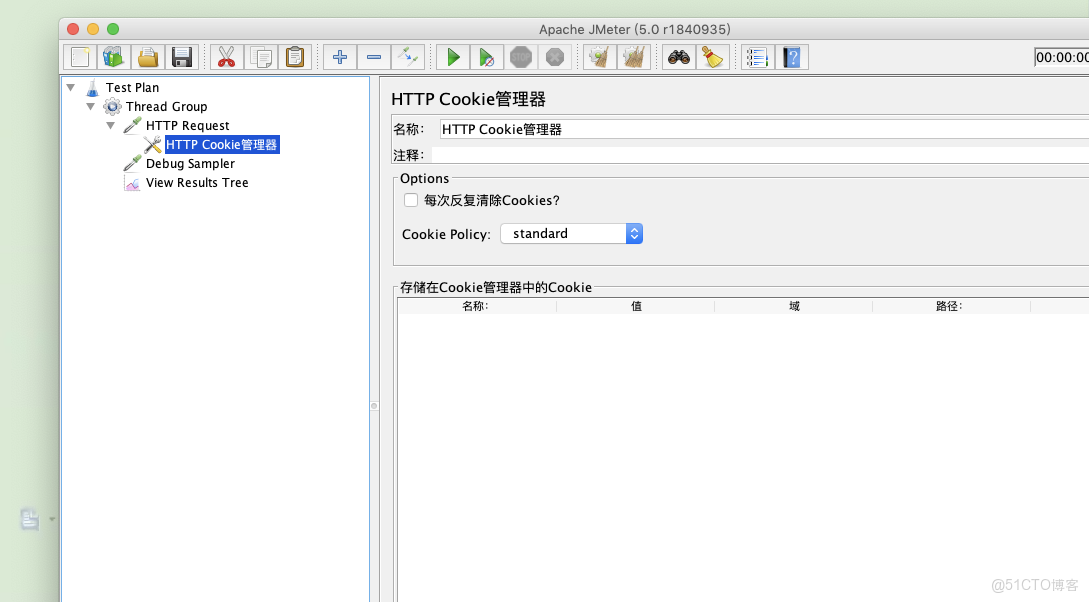Collapse the Thread Group node
1089x602 pixels.
pos(91,106)
